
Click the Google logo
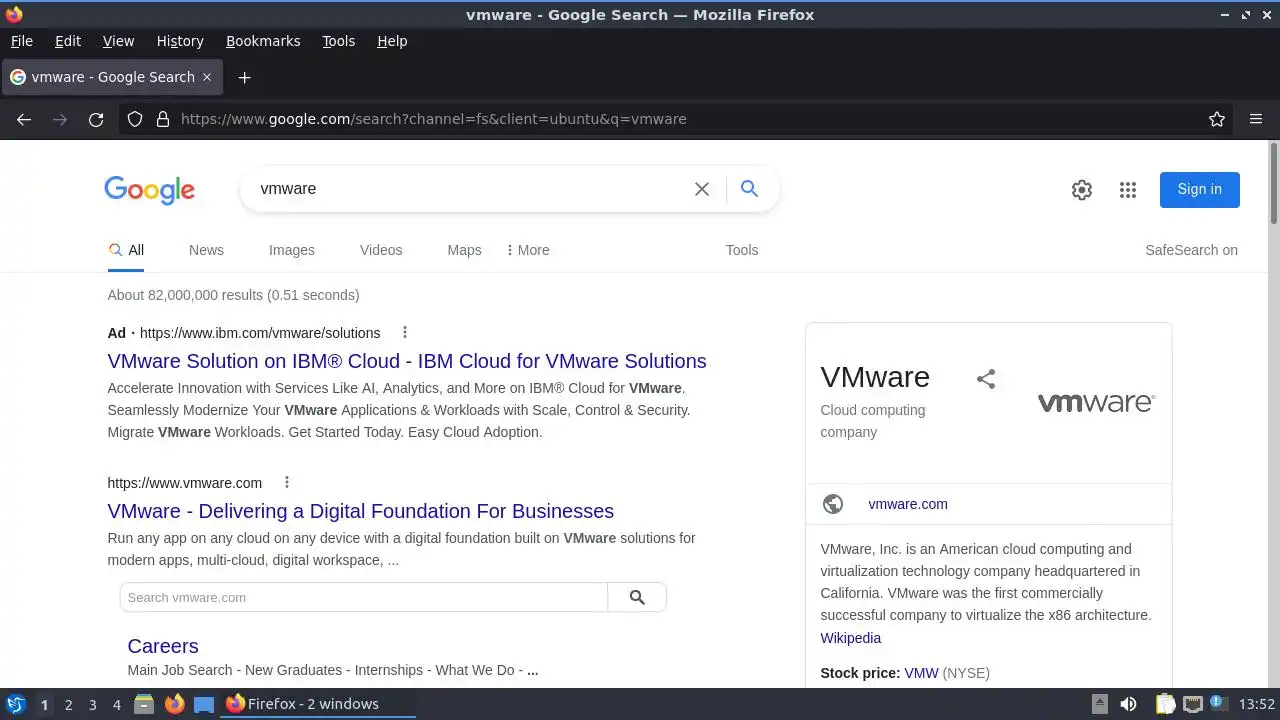(x=149, y=190)
